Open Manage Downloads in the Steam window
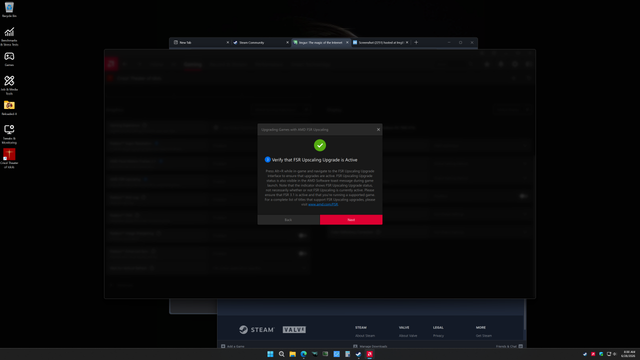This screenshot has height=360, width=640. click(x=370, y=346)
